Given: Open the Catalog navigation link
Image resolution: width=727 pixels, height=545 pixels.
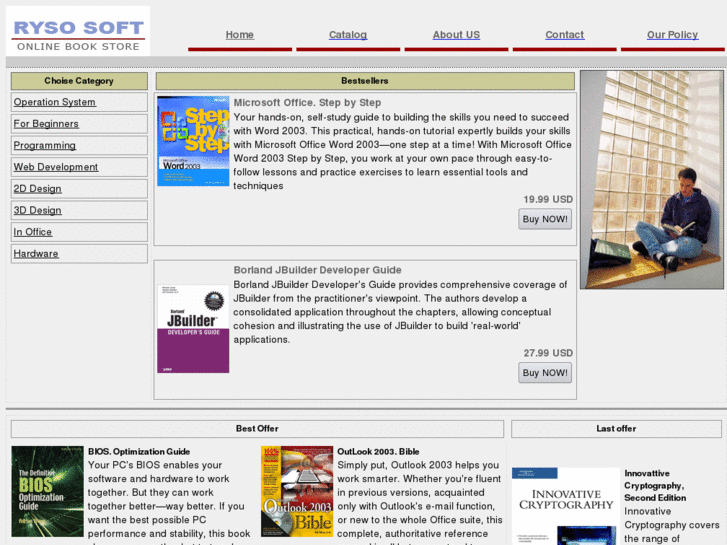Looking at the screenshot, I should [x=348, y=35].
